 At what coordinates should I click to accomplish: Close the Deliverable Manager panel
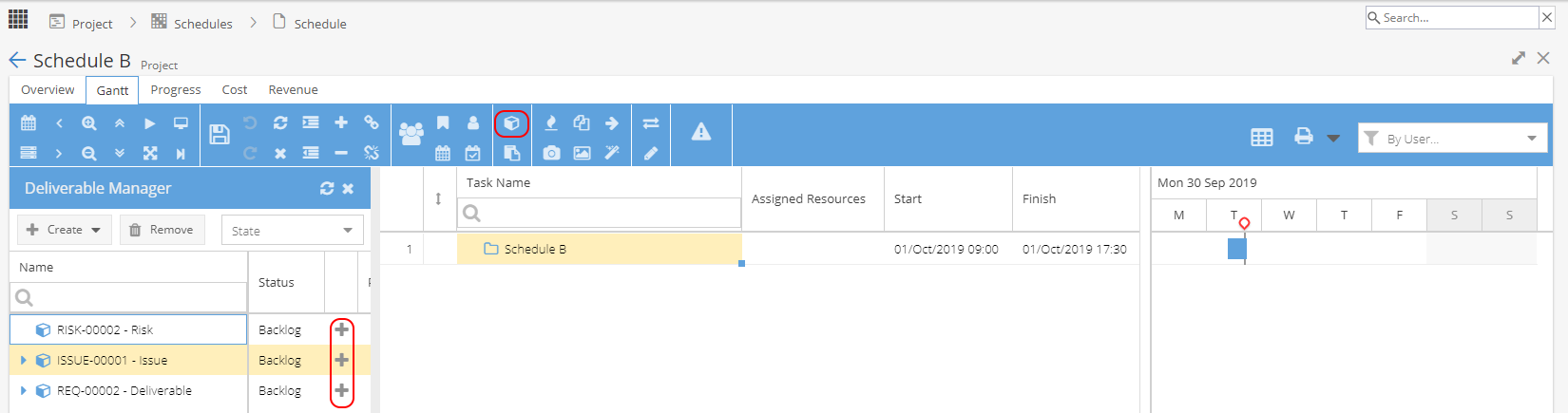[x=348, y=188]
